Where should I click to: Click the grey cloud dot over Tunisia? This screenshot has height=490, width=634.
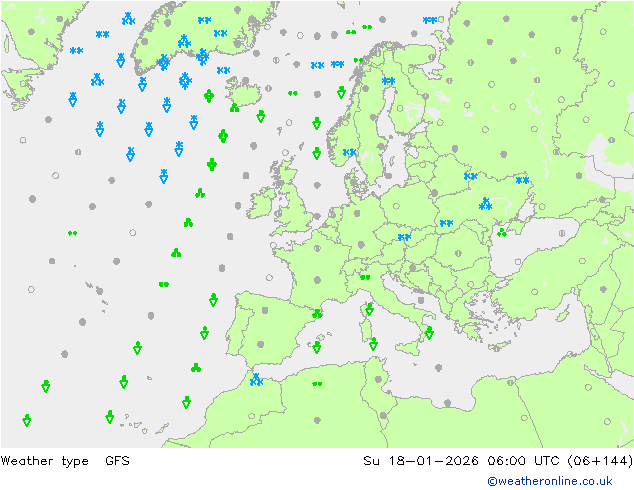[x=378, y=379]
